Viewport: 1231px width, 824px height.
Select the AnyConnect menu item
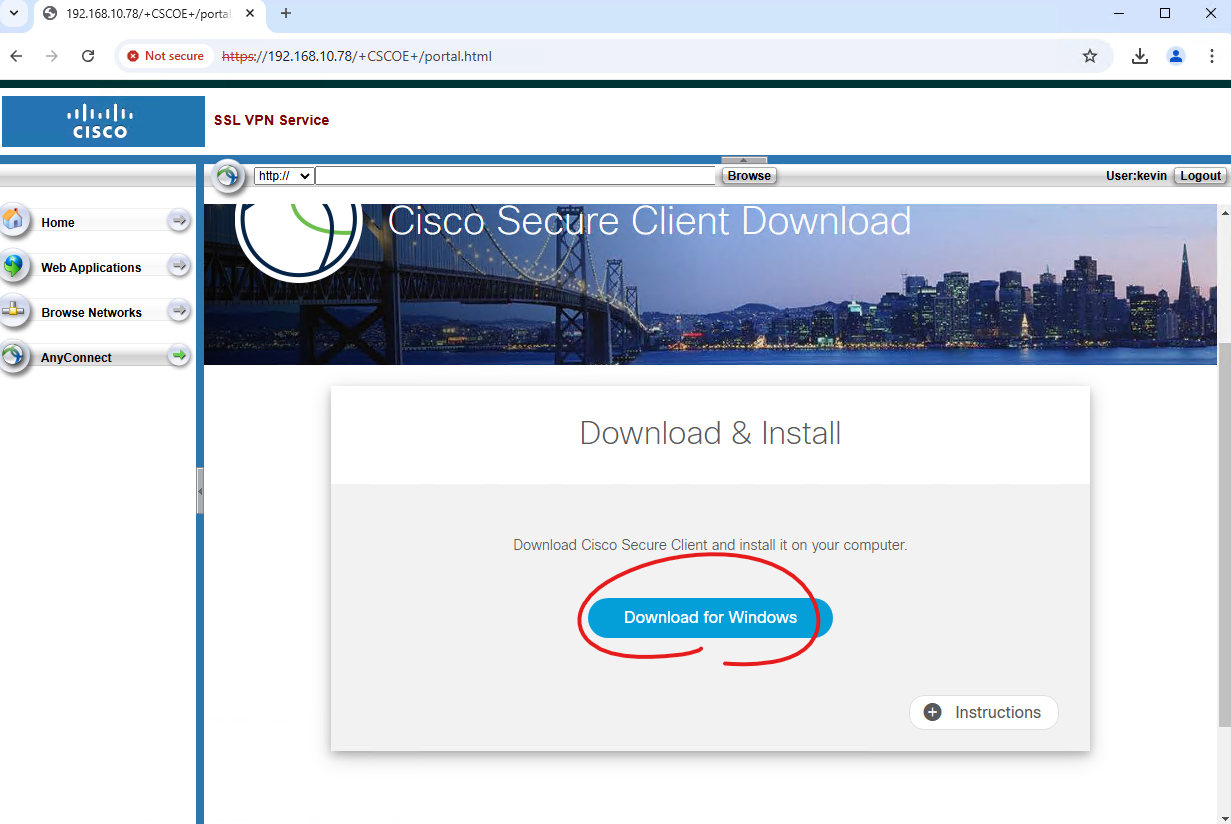(96, 357)
